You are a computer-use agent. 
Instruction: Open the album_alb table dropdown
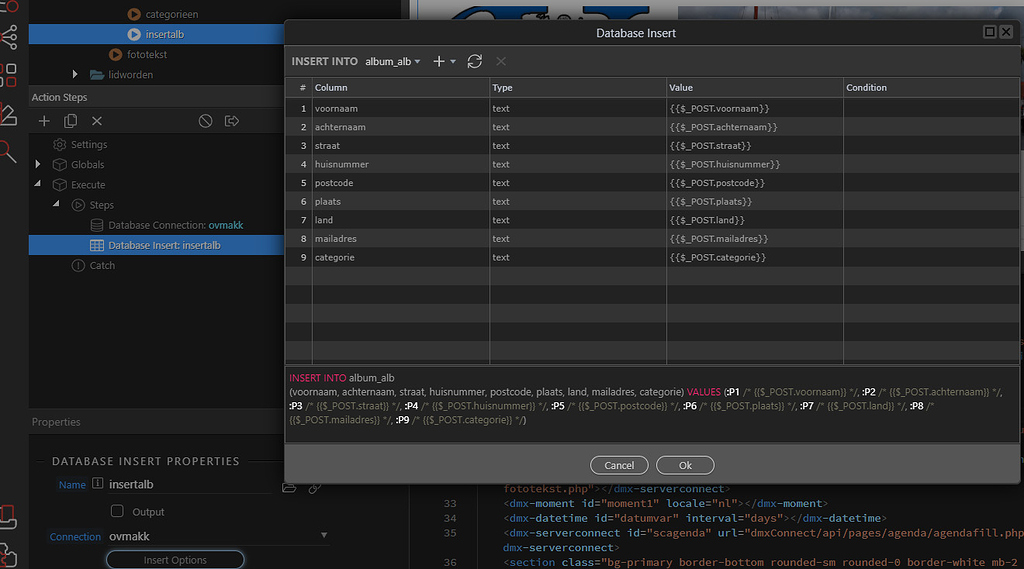click(392, 62)
